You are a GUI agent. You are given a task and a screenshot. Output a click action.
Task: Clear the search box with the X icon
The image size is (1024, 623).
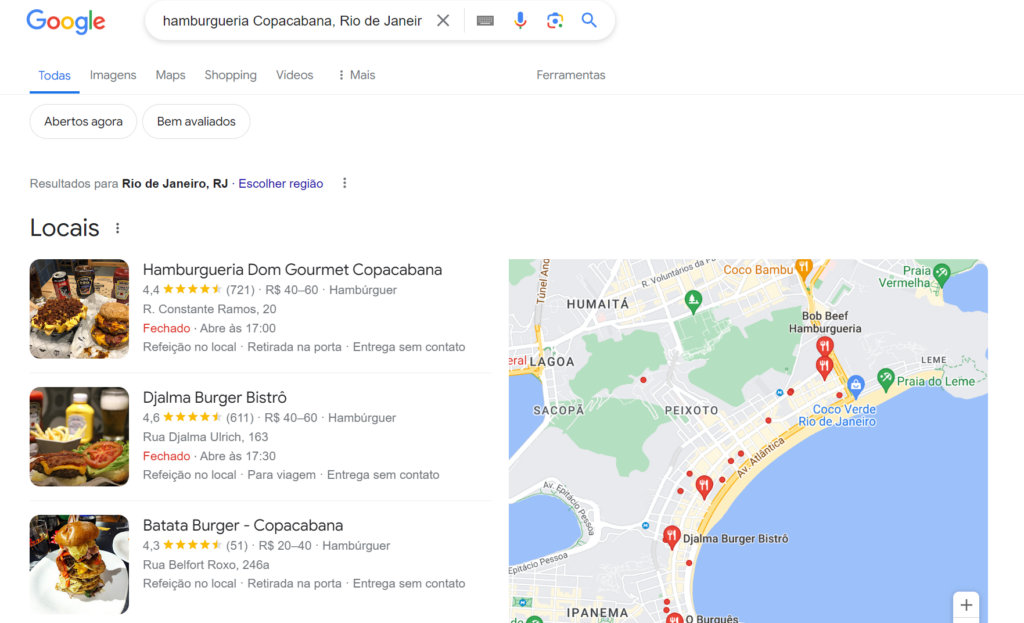coord(443,20)
